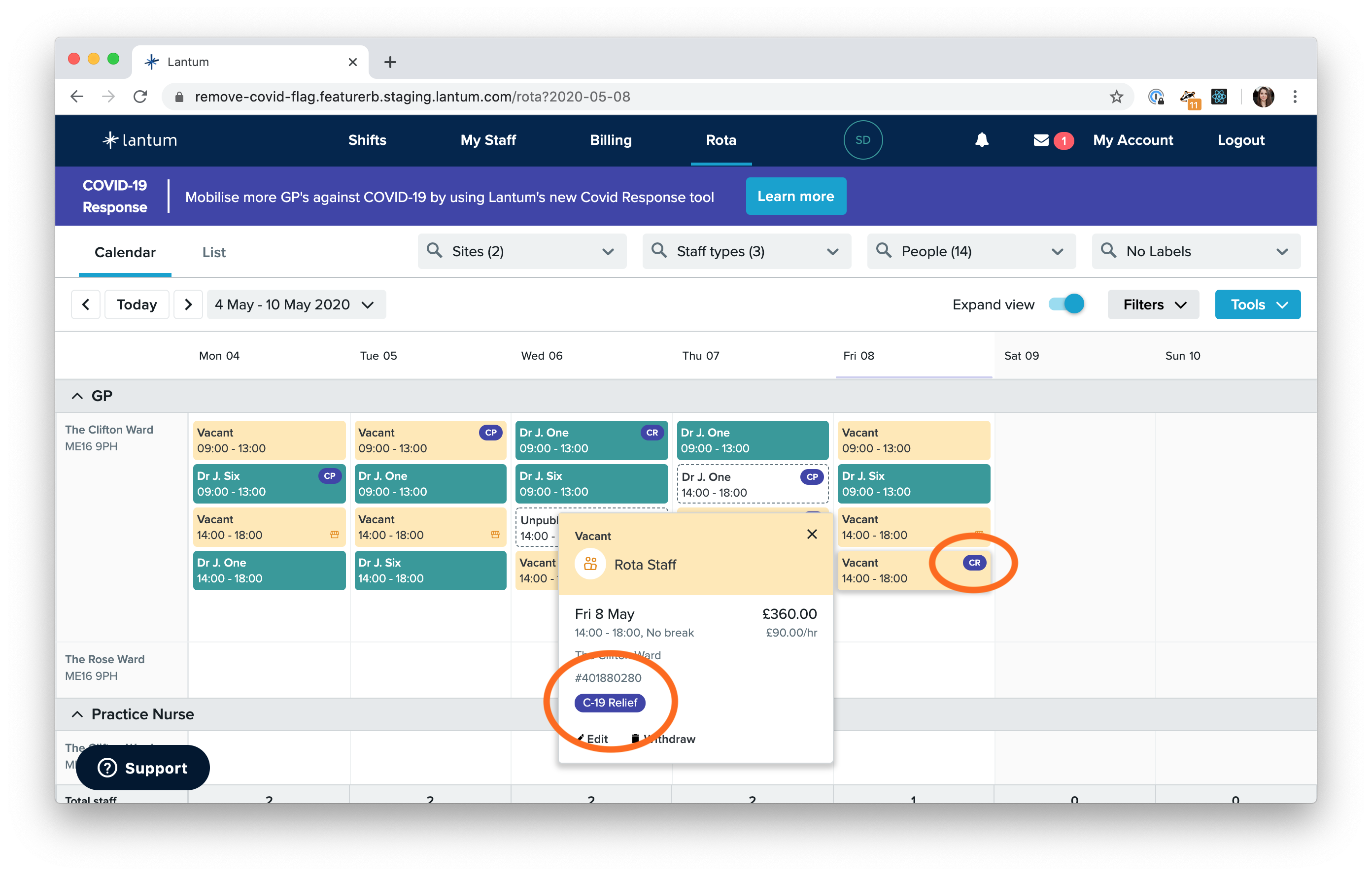
Task: Bookmark this page with the star icon
Action: click(x=1116, y=97)
